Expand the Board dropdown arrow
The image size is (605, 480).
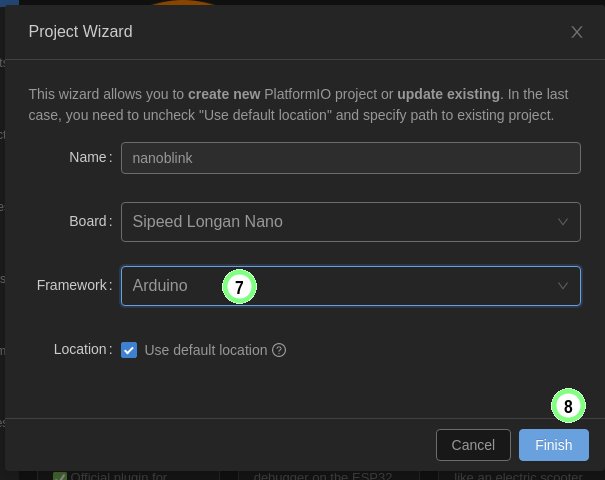tap(563, 221)
